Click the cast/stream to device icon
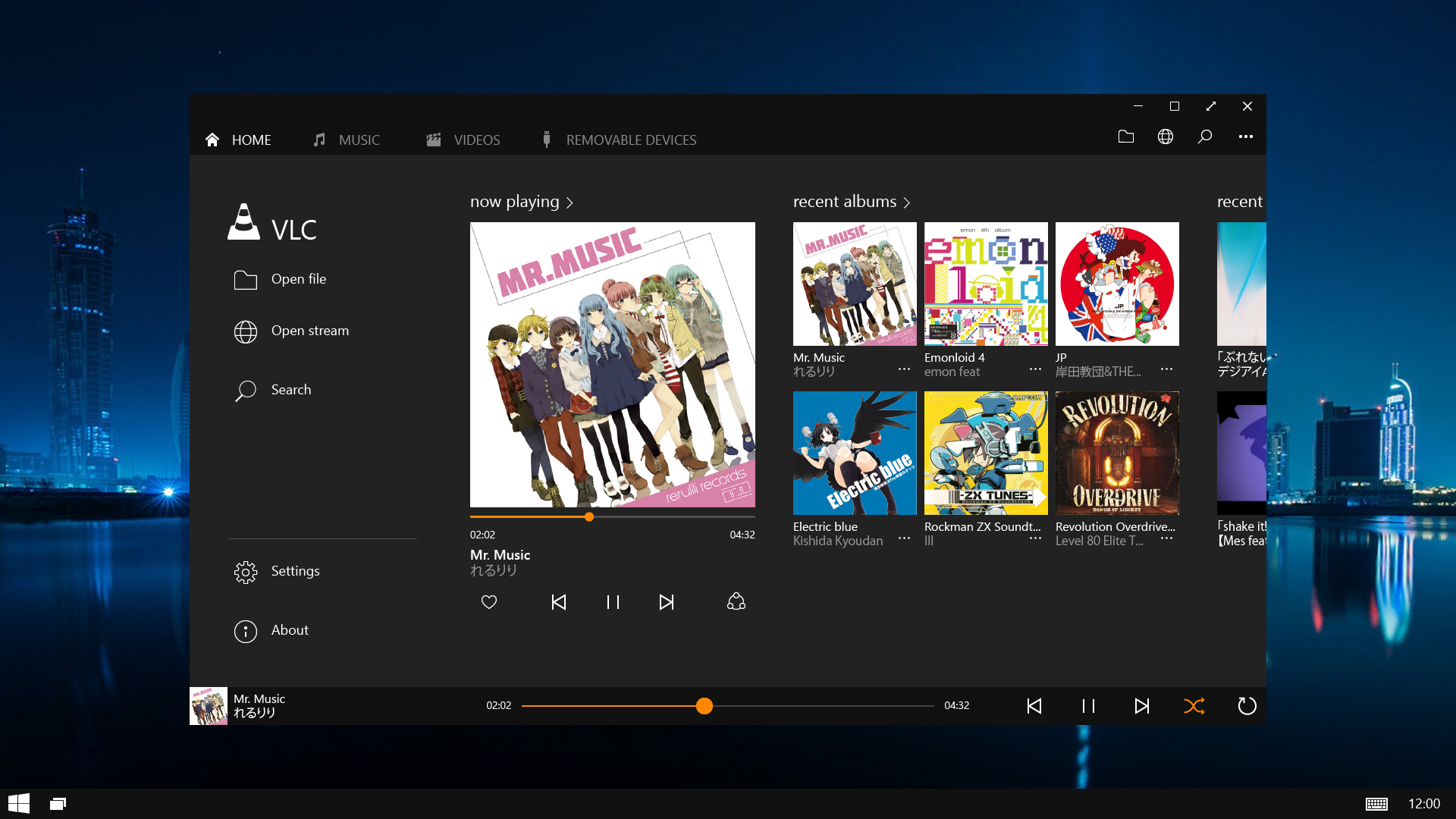The width and height of the screenshot is (1456, 819). pyautogui.click(x=735, y=601)
